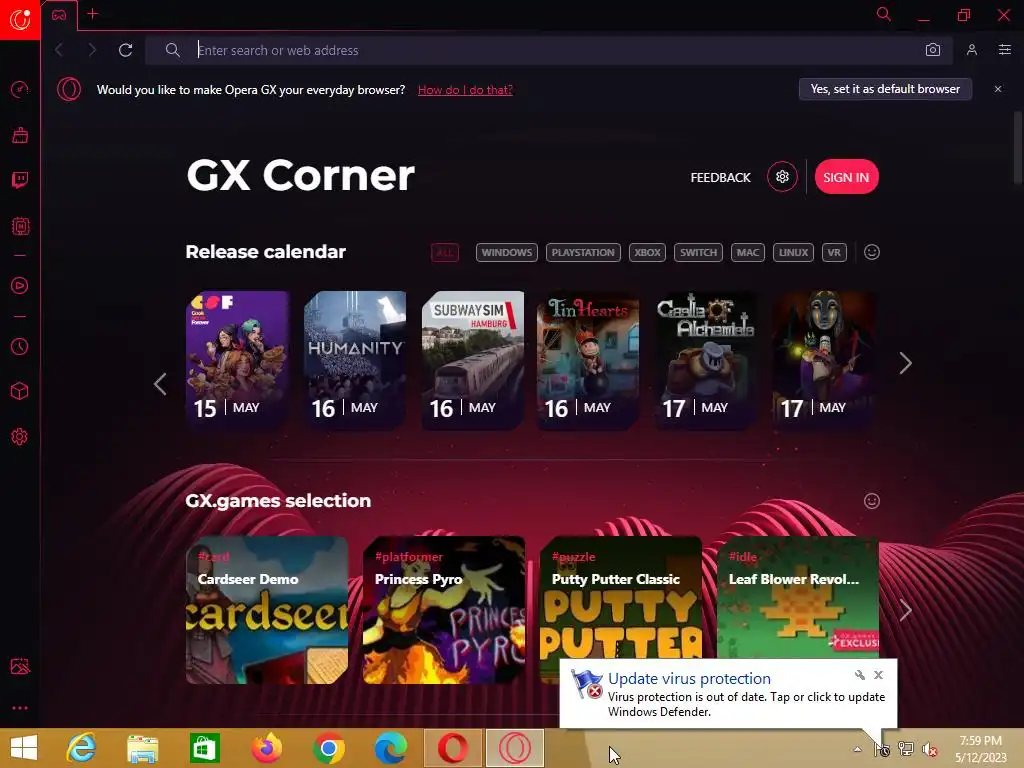Filter releases by SWITCH
The width and height of the screenshot is (1024, 768).
click(698, 252)
